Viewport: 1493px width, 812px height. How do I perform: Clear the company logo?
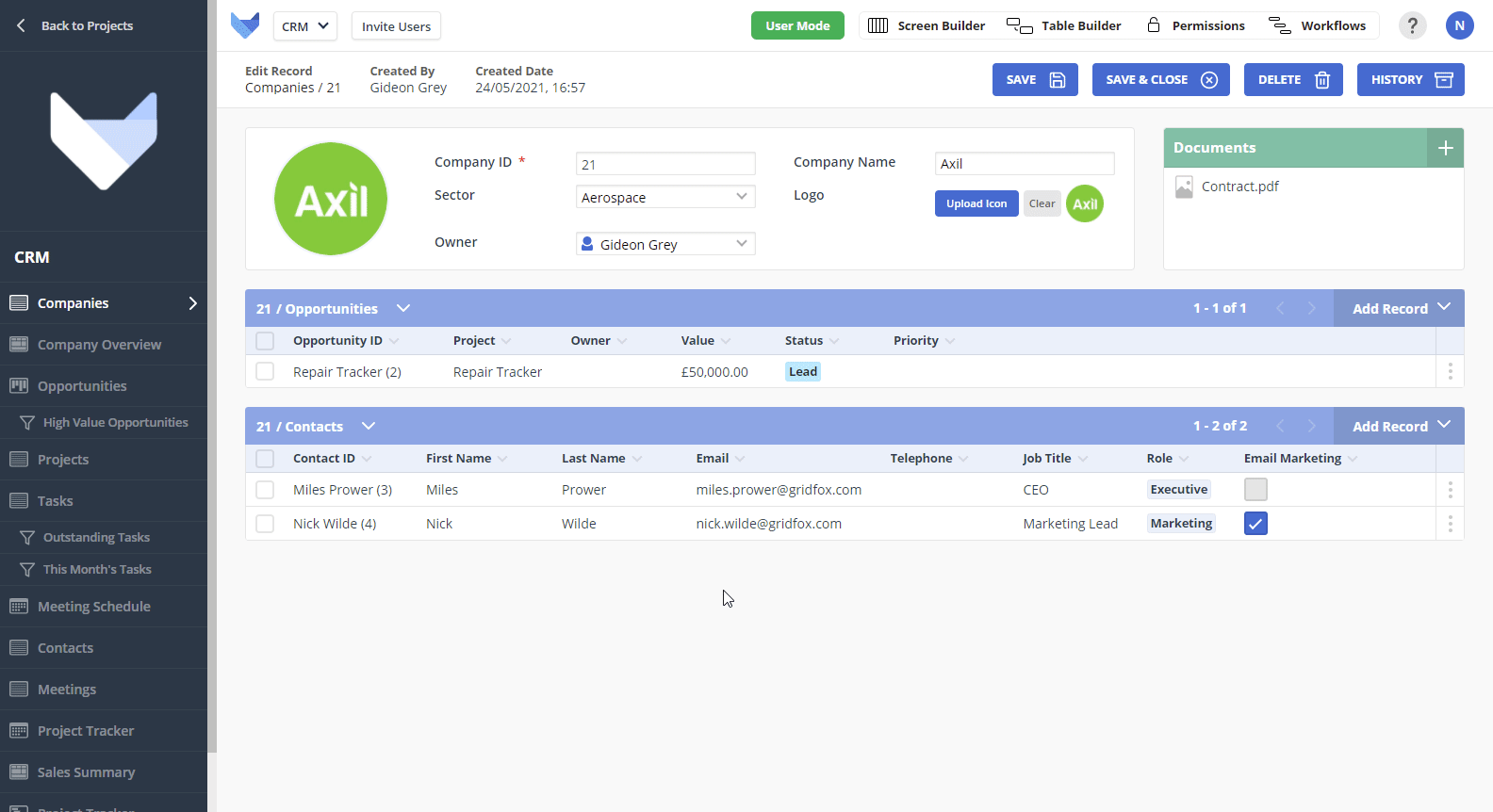[x=1042, y=203]
